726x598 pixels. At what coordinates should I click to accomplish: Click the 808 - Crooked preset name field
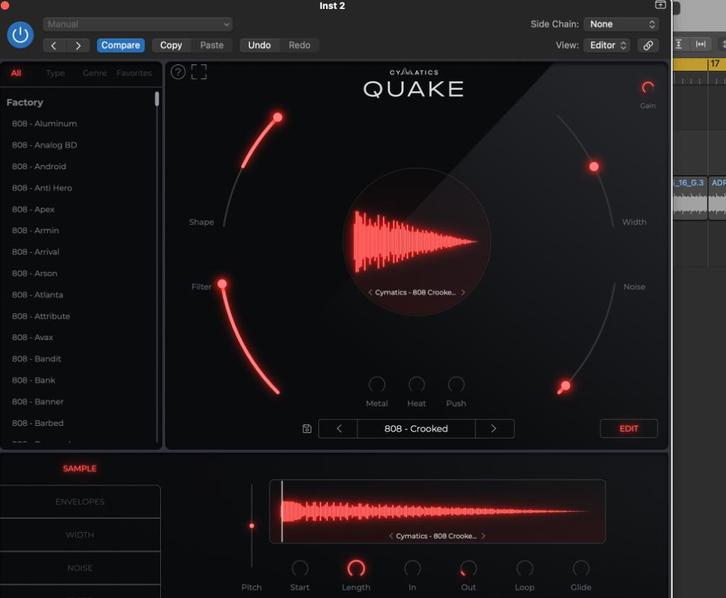[416, 429]
